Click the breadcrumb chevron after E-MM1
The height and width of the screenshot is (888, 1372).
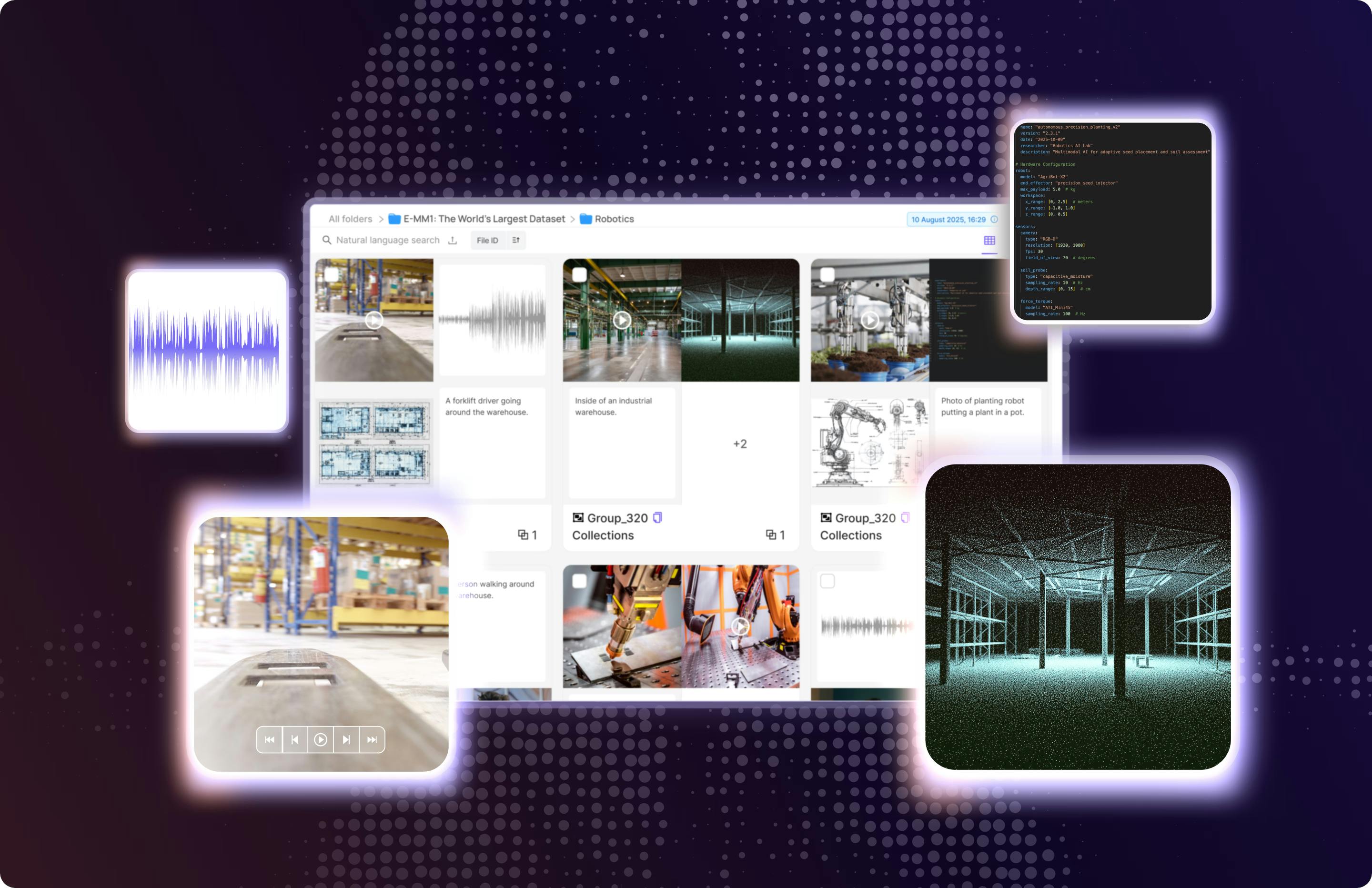tap(573, 219)
